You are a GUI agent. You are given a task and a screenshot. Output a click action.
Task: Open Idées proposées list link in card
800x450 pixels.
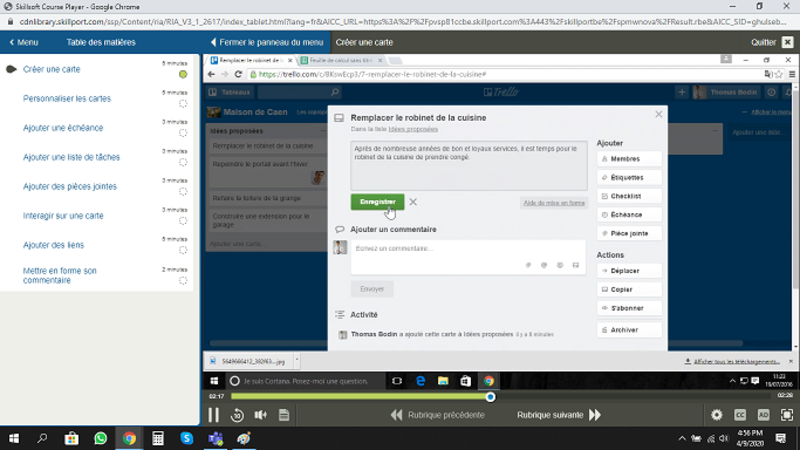click(x=413, y=129)
